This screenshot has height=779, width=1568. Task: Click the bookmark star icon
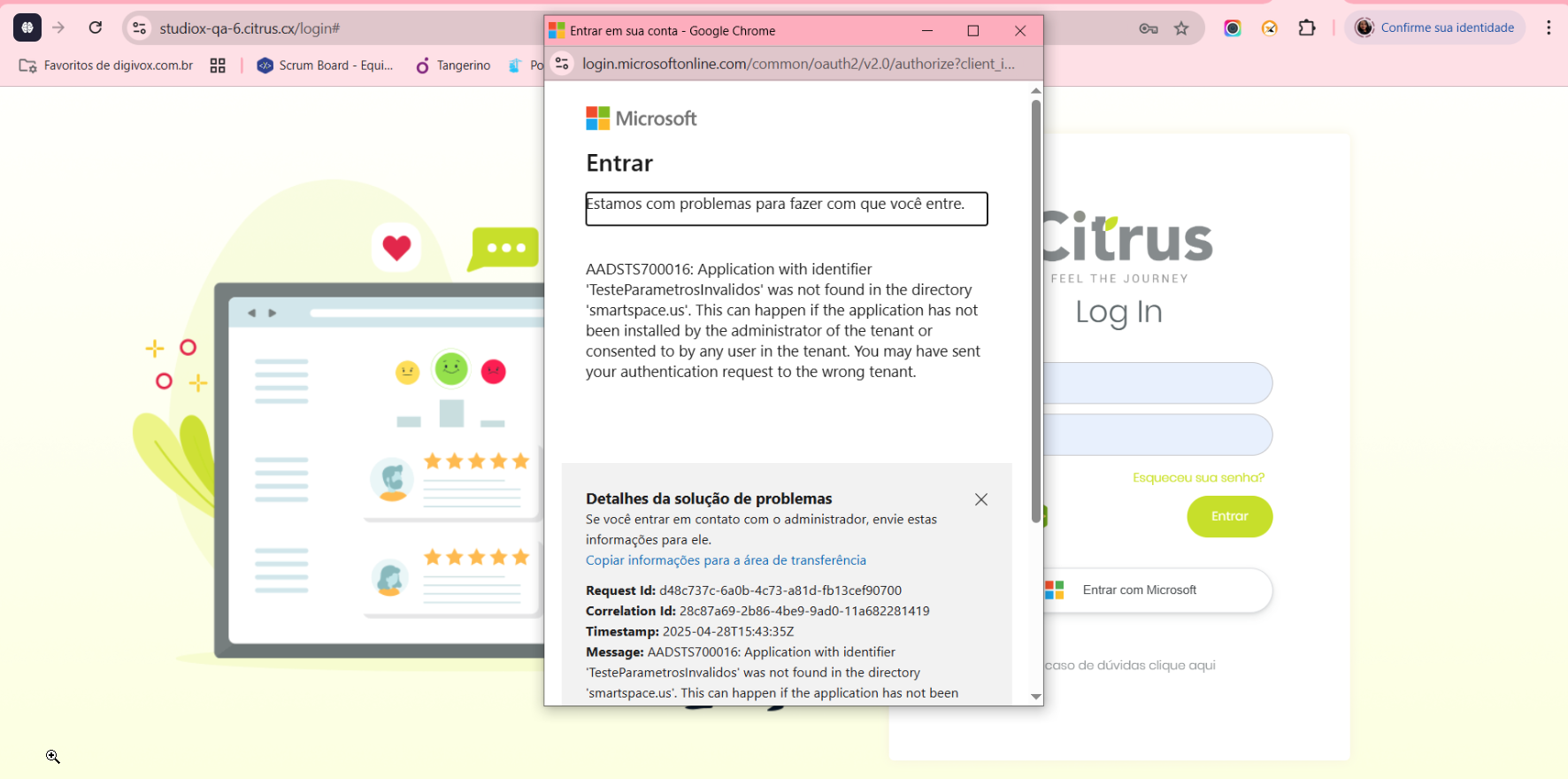click(x=1181, y=28)
